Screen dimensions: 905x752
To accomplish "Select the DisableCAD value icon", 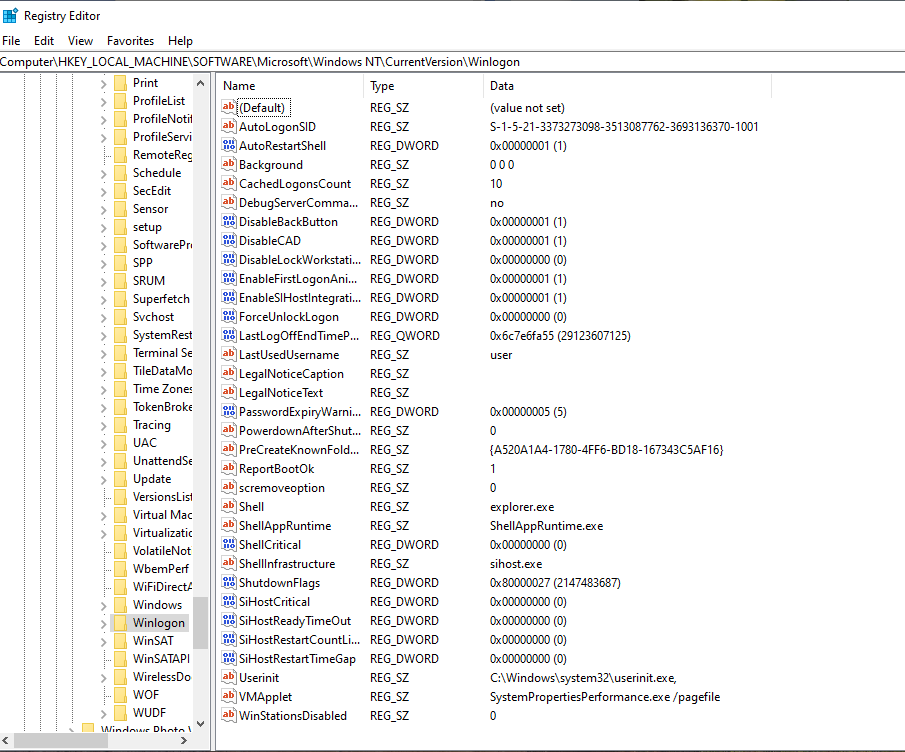I will point(229,241).
